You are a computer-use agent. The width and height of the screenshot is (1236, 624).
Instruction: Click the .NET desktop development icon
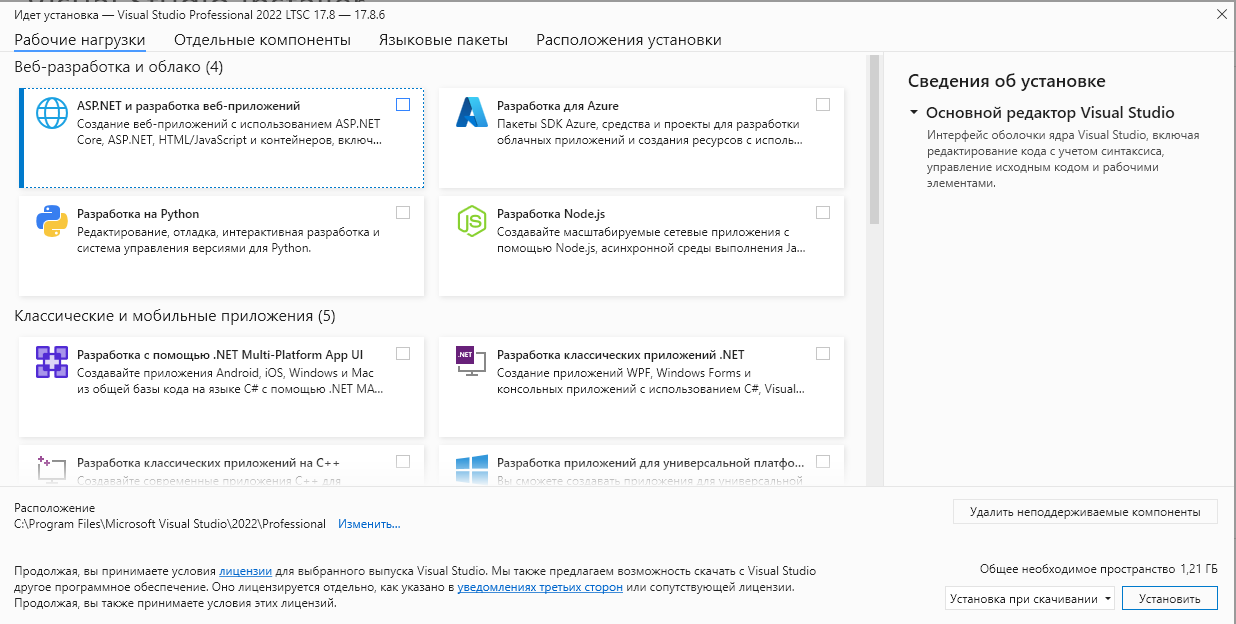[x=471, y=361]
